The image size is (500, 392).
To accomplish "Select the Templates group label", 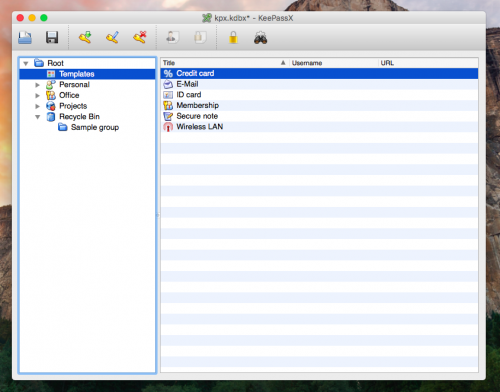I will point(77,74).
